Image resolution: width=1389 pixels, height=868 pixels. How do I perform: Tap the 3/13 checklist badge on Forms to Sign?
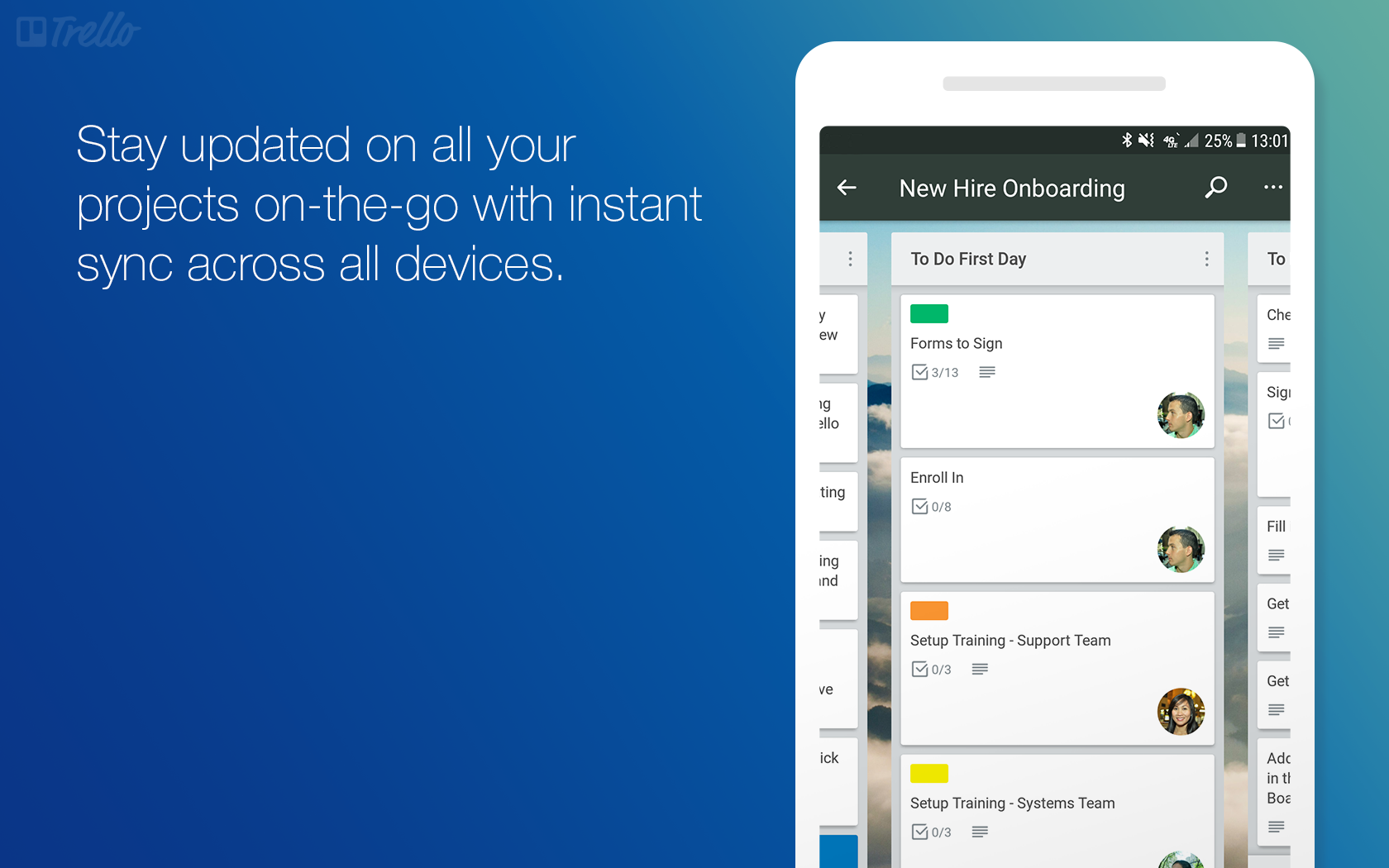click(x=935, y=373)
